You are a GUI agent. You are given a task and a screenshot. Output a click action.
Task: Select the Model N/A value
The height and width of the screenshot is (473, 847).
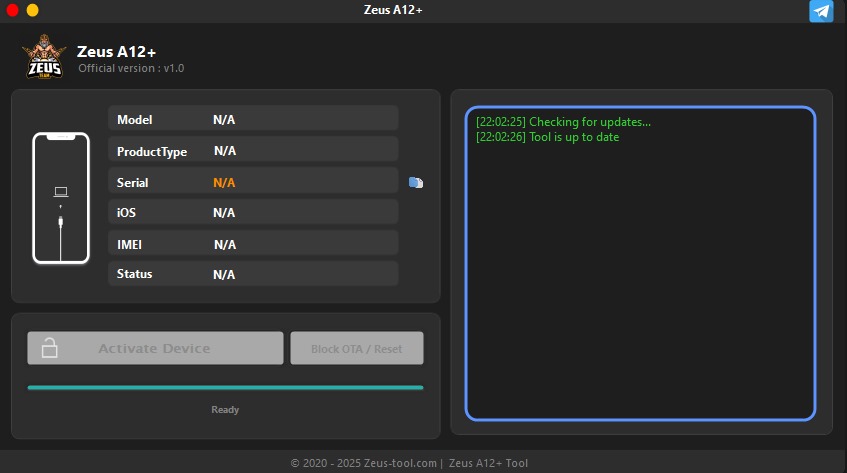[x=224, y=120]
